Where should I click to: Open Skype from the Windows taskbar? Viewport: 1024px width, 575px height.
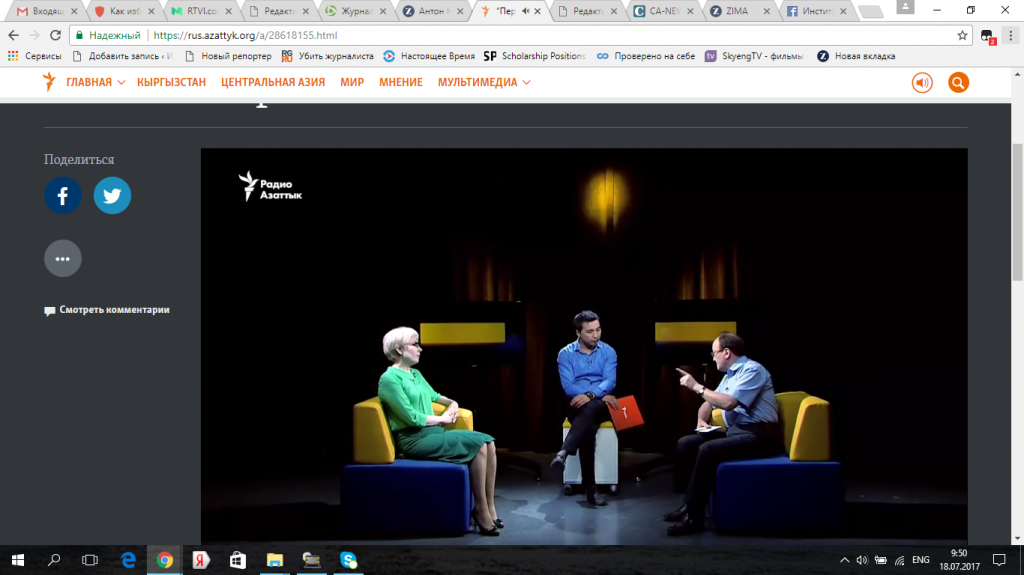point(348,560)
